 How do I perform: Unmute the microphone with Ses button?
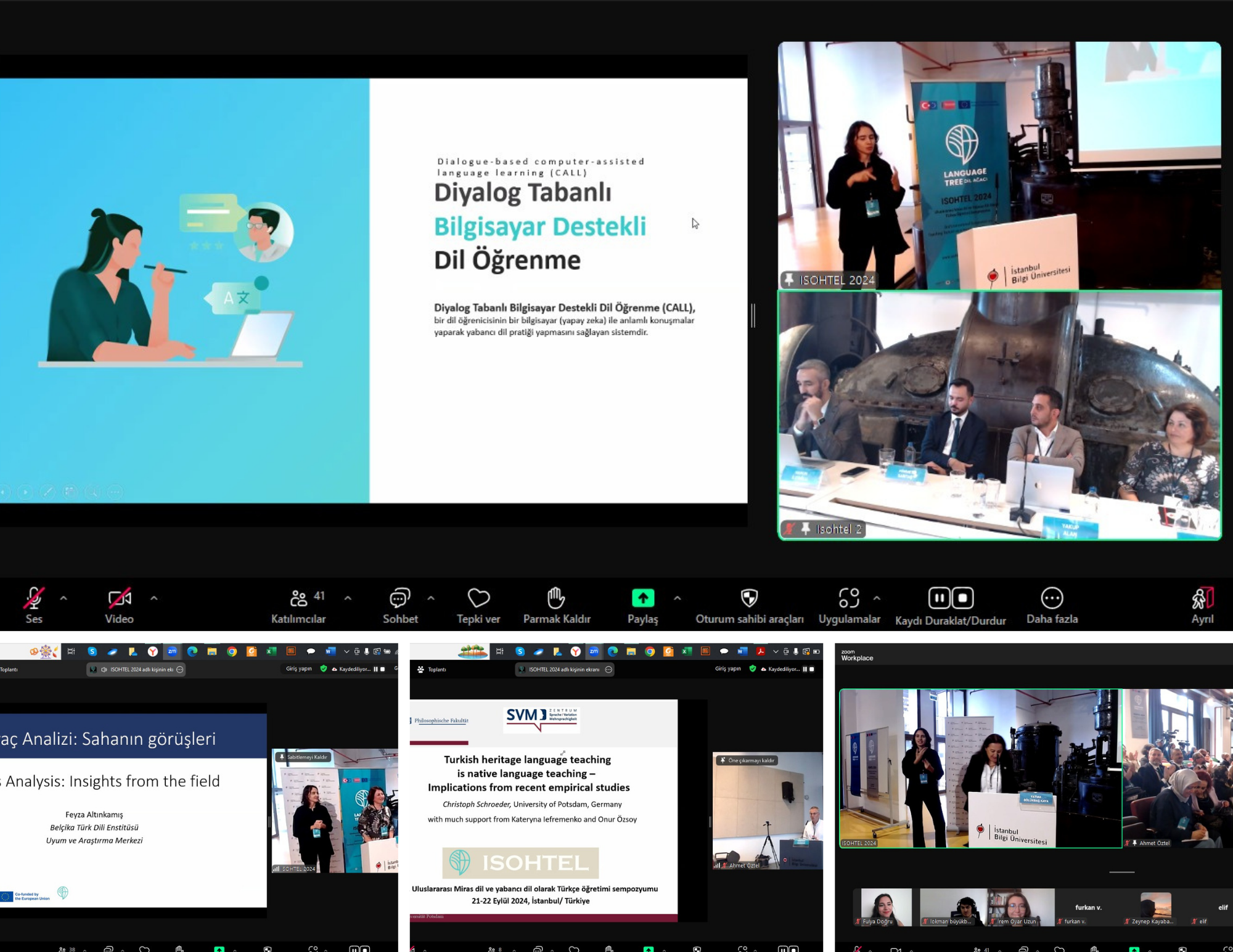(33, 598)
